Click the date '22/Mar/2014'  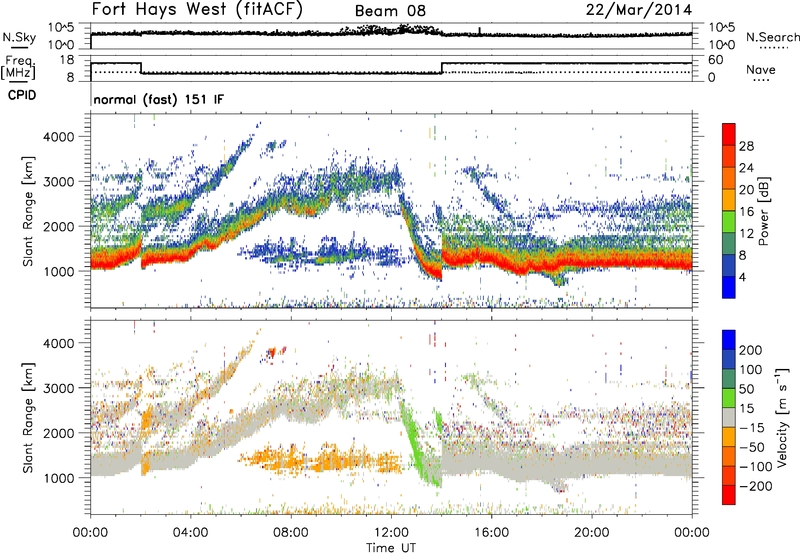pyautogui.click(x=639, y=10)
